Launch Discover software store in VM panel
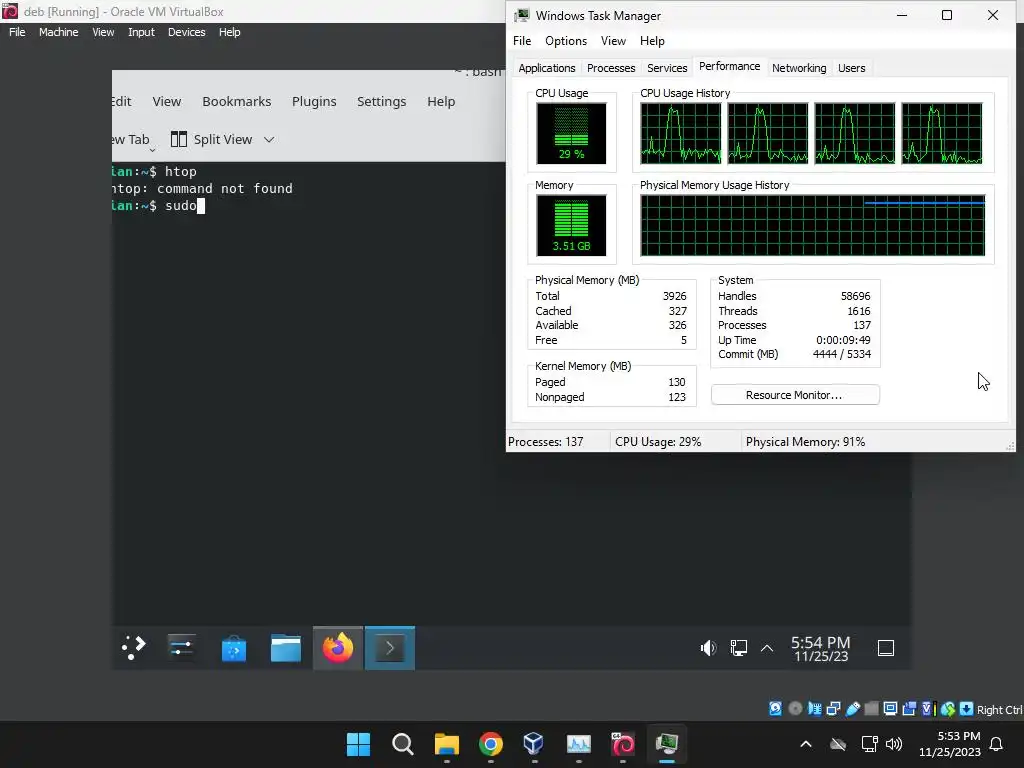Viewport: 1024px width, 768px height. point(234,648)
